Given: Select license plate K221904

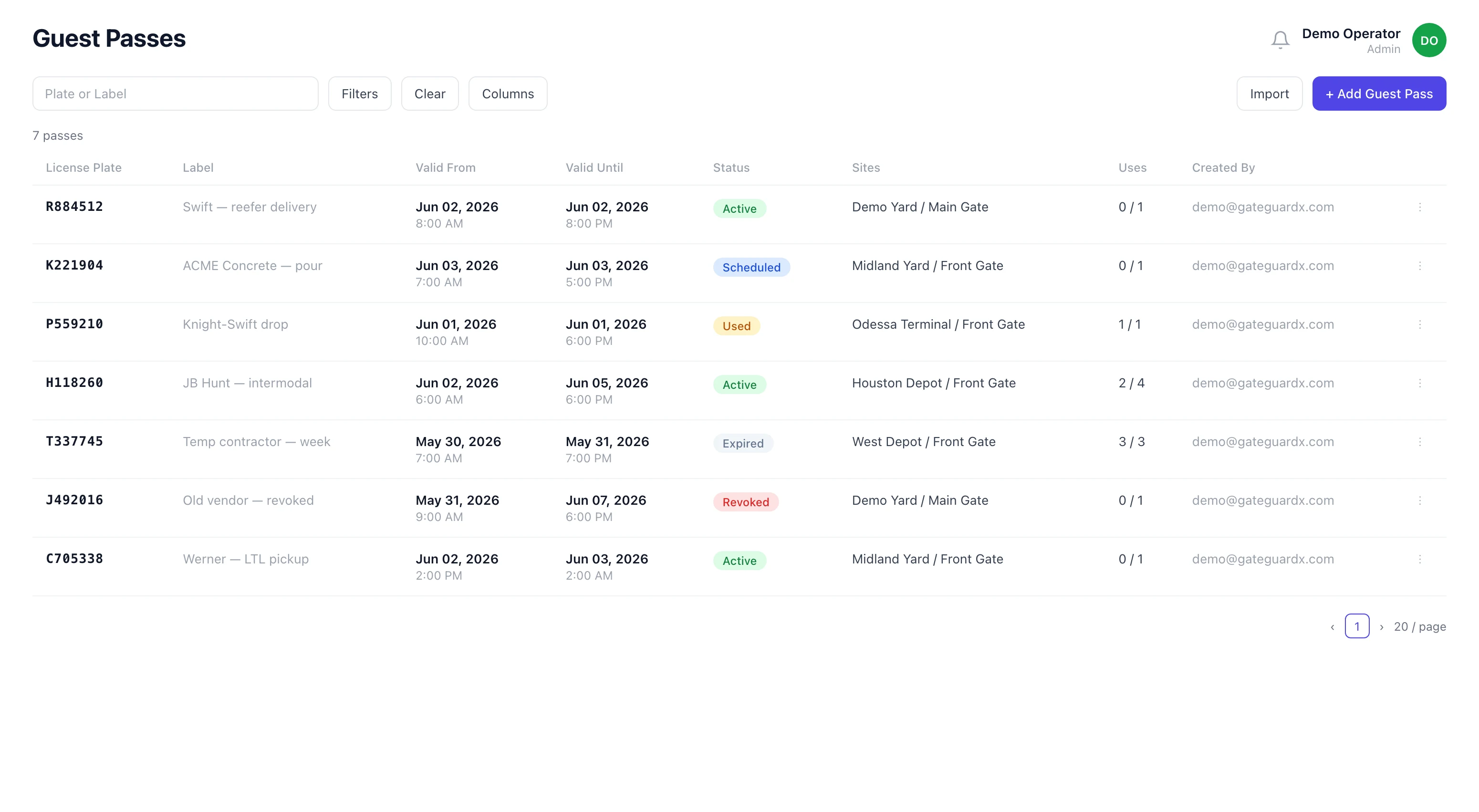Looking at the screenshot, I should click(74, 265).
